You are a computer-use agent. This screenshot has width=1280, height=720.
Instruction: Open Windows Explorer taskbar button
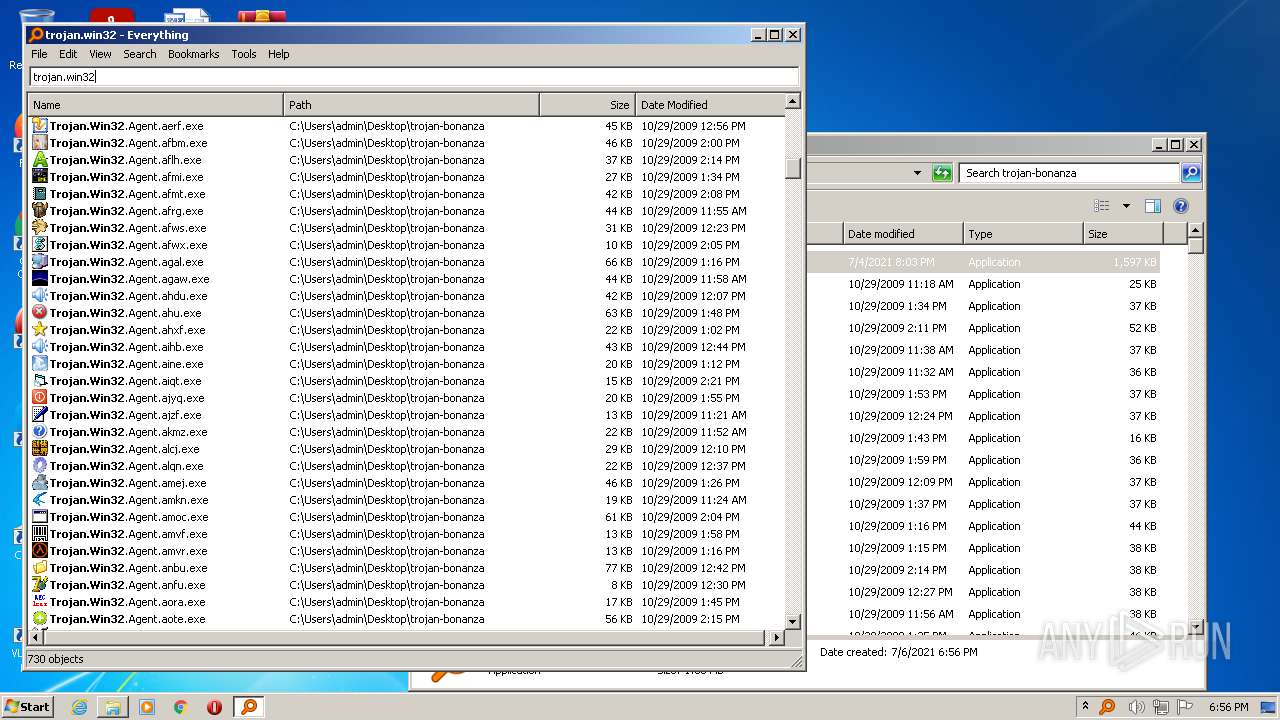click(113, 707)
